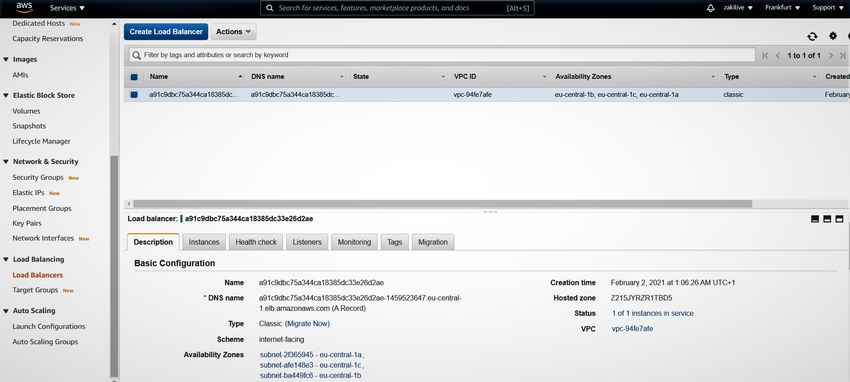Switch to the Monitoring tab
Viewport: 850px width, 382px height.
coord(354,242)
